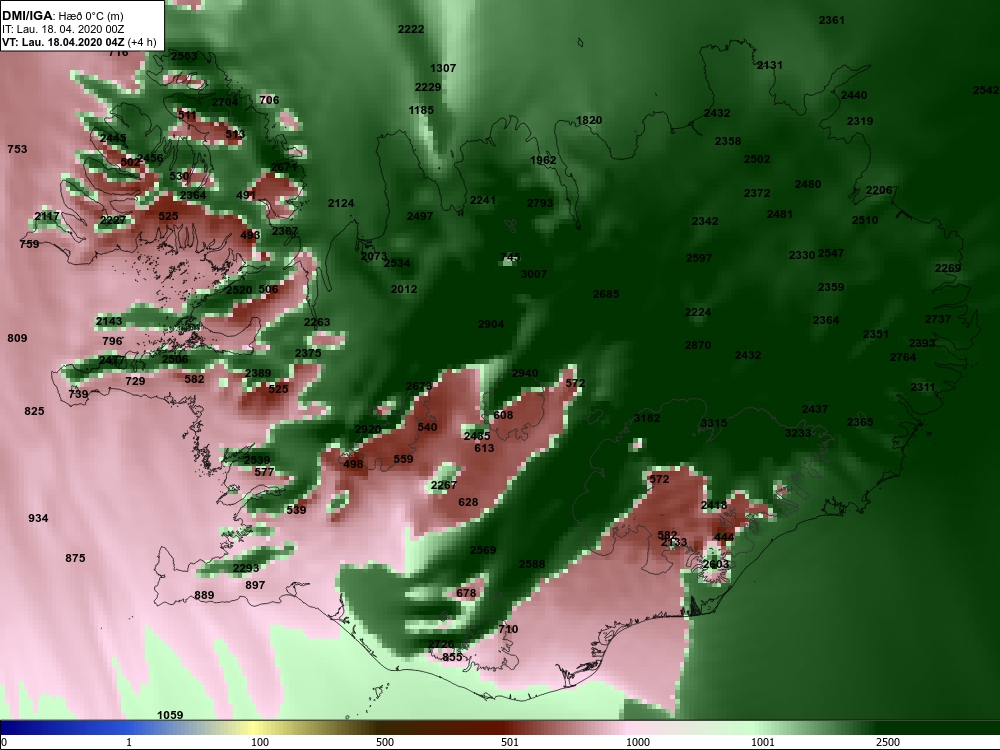This screenshot has width=1000, height=750.
Task: Click the 1000 mark on color scale
Action: 638,742
